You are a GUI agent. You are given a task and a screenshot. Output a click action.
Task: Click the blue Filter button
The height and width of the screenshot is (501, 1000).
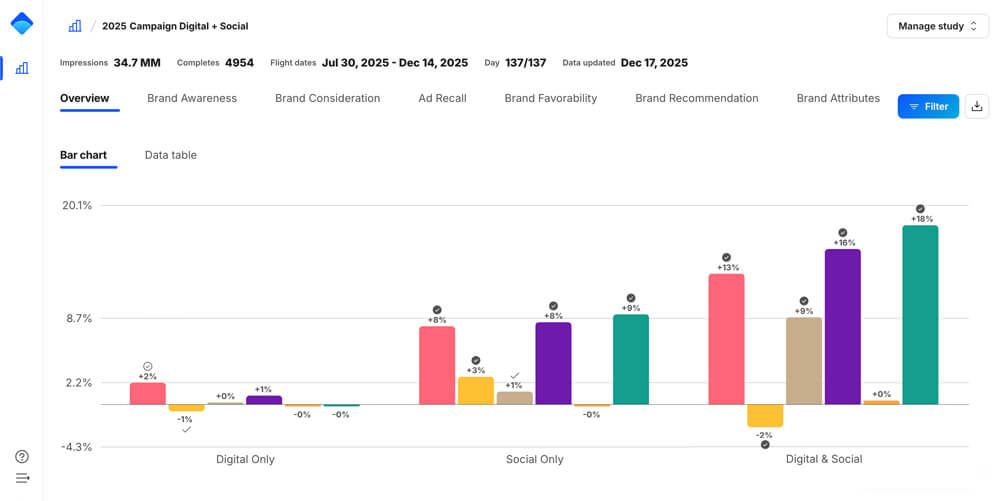pyautogui.click(x=928, y=106)
